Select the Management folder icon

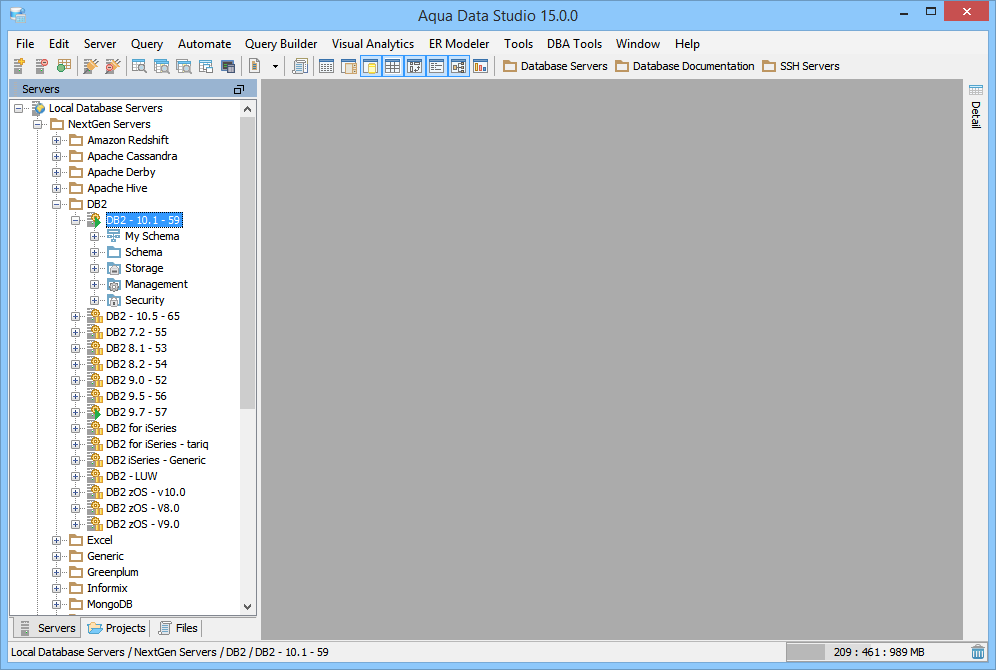point(114,284)
